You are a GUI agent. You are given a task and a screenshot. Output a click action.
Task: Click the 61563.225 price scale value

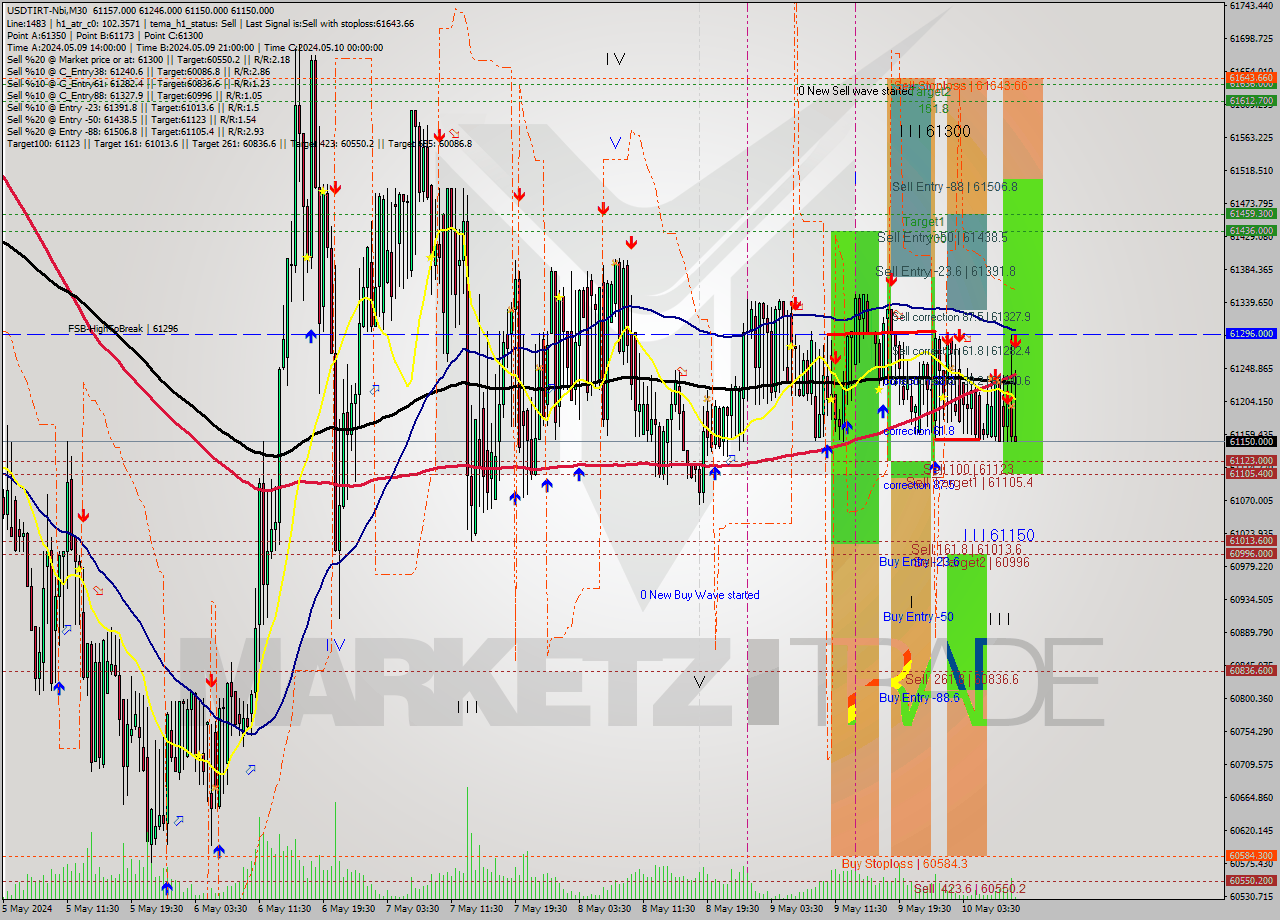1251,137
